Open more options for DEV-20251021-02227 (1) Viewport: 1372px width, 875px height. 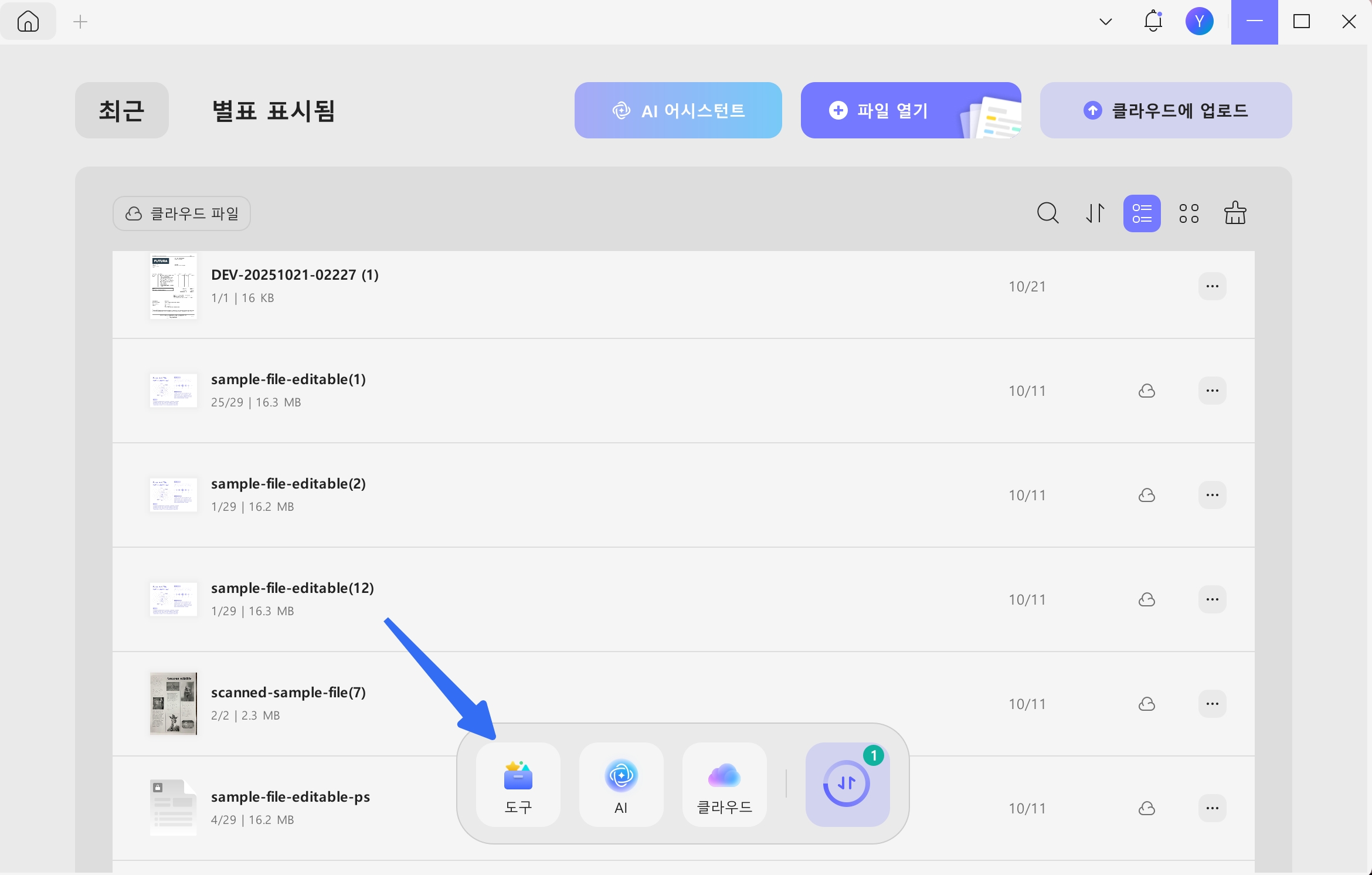[x=1213, y=286]
